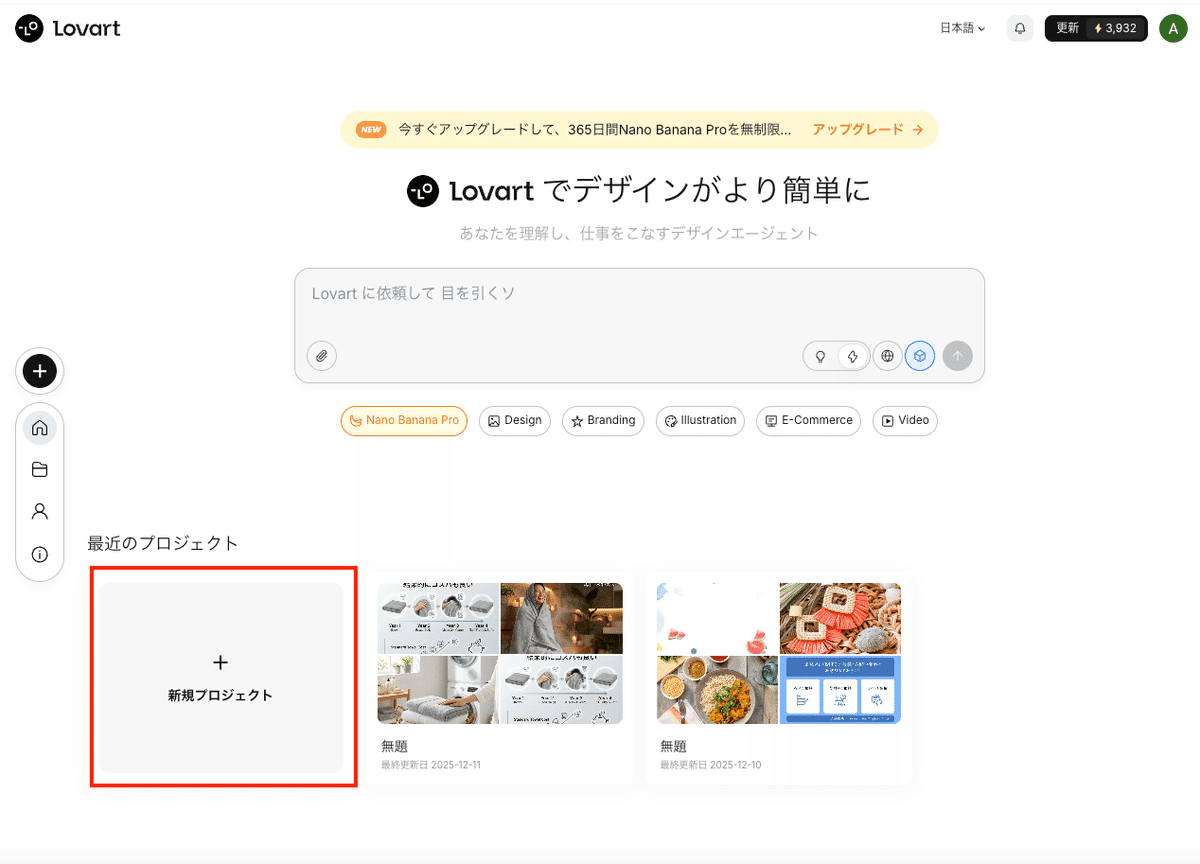The image size is (1200, 864).
Task: Open the account avatar menu
Action: (1173, 29)
